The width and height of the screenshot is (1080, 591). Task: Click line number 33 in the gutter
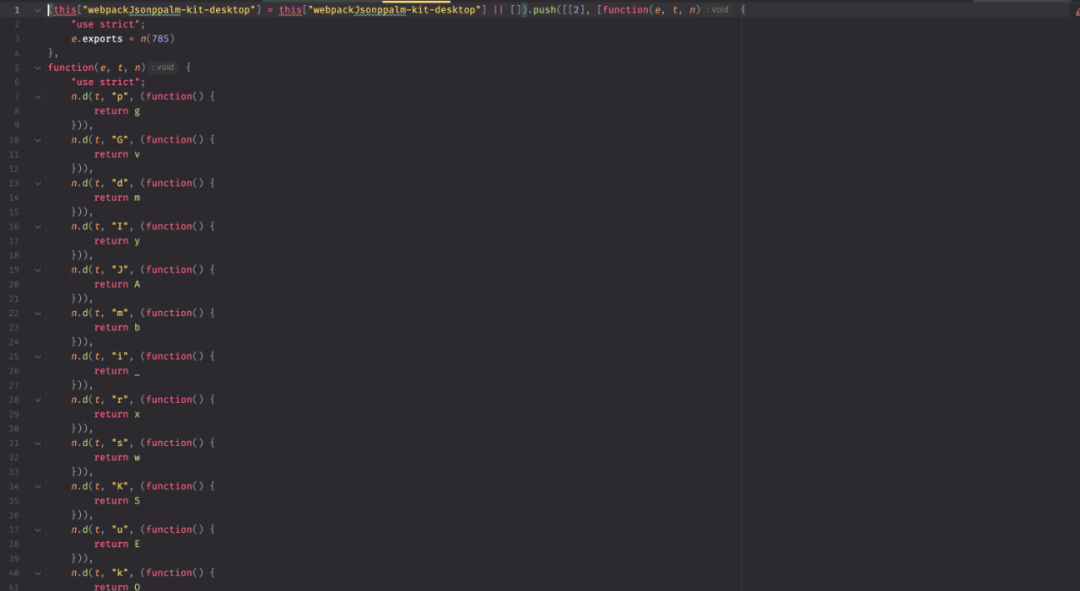click(14, 473)
